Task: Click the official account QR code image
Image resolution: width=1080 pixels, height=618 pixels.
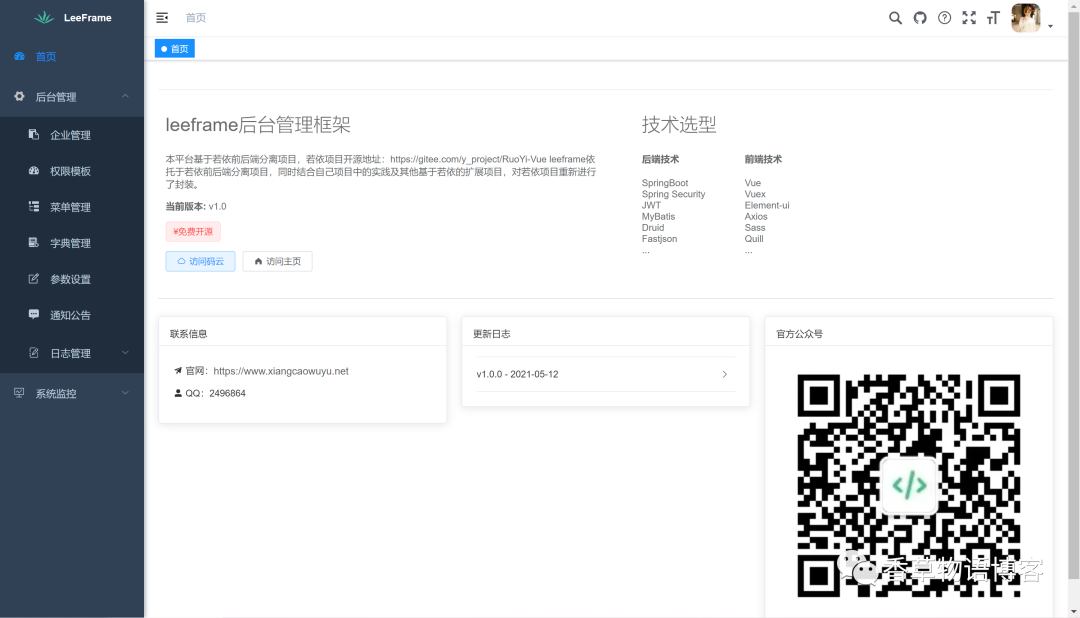Action: coord(908,486)
